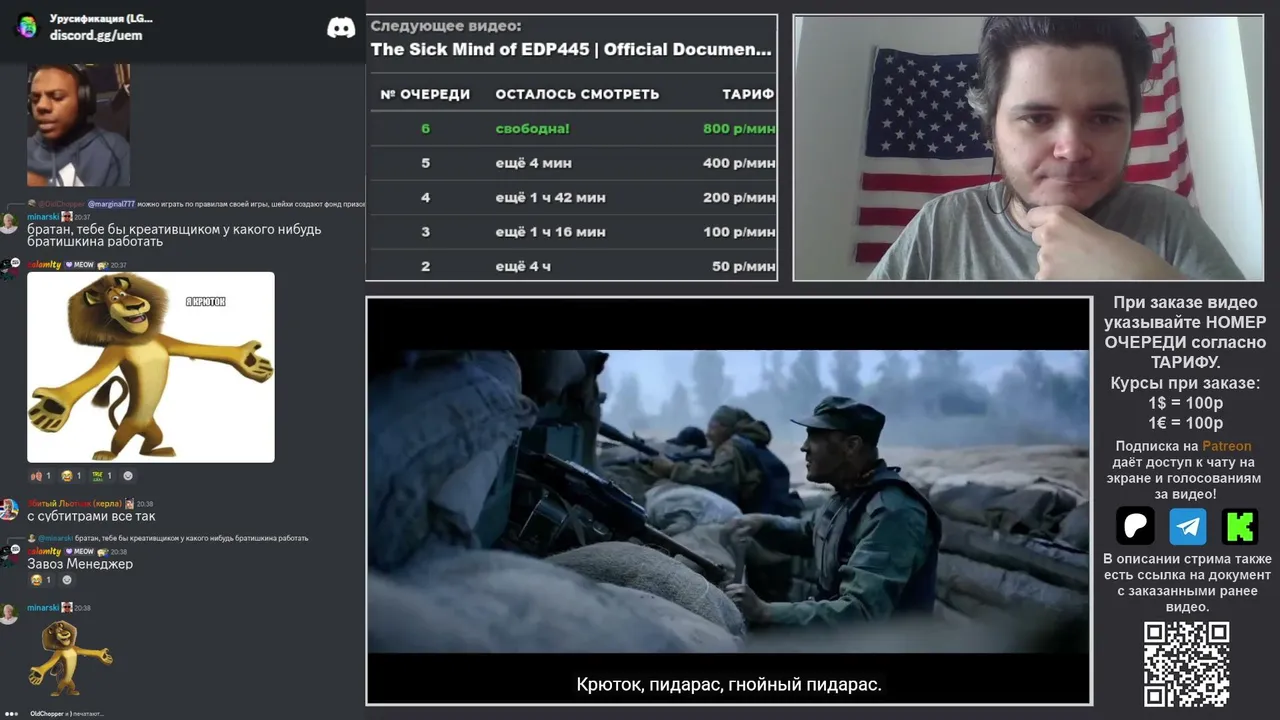Click the main video player showing soldiers
Screen dimensions: 1280x720
(x=728, y=501)
